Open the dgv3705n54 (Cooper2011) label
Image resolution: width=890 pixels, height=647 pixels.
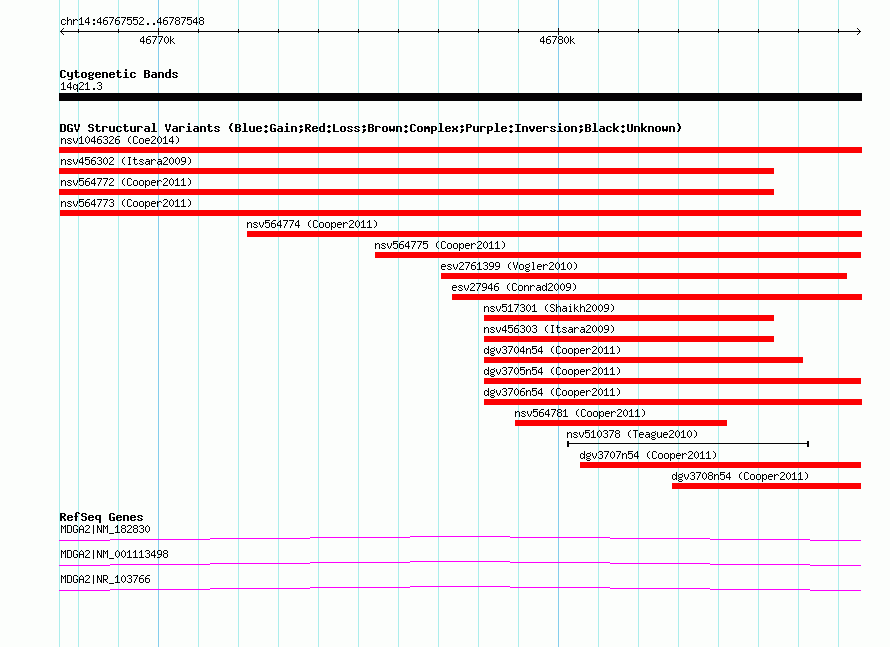(552, 371)
